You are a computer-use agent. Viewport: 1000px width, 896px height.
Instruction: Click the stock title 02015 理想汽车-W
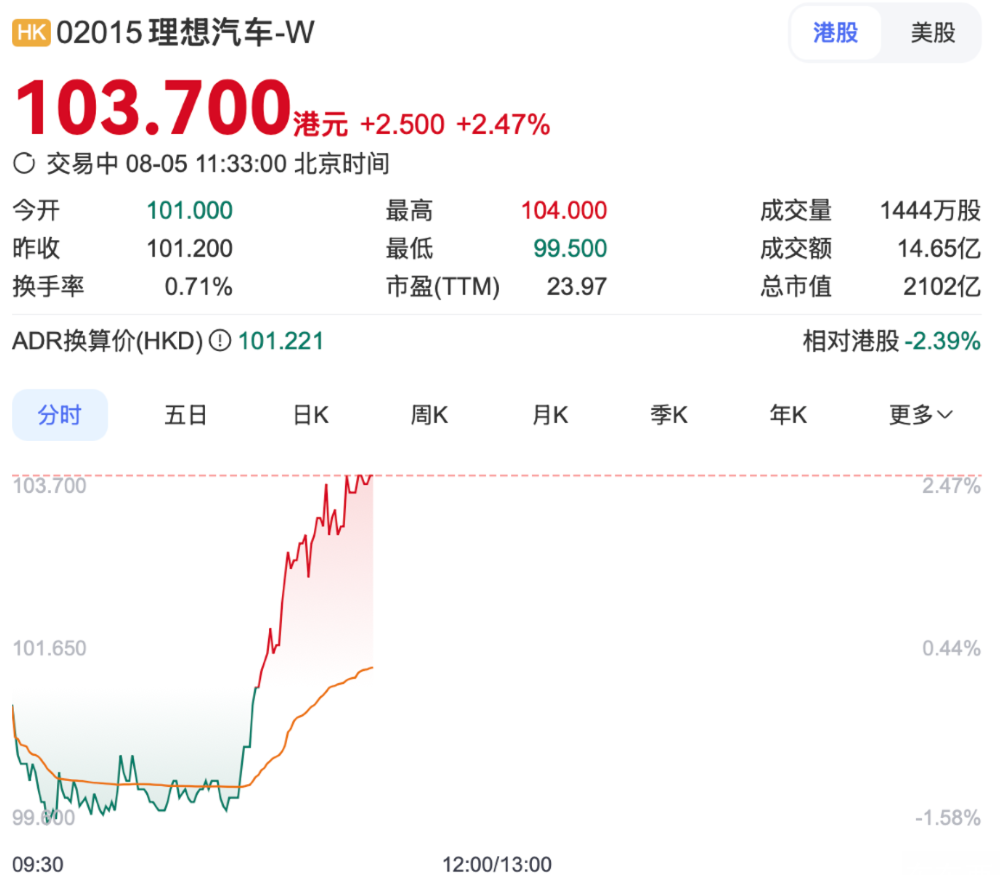click(x=185, y=33)
